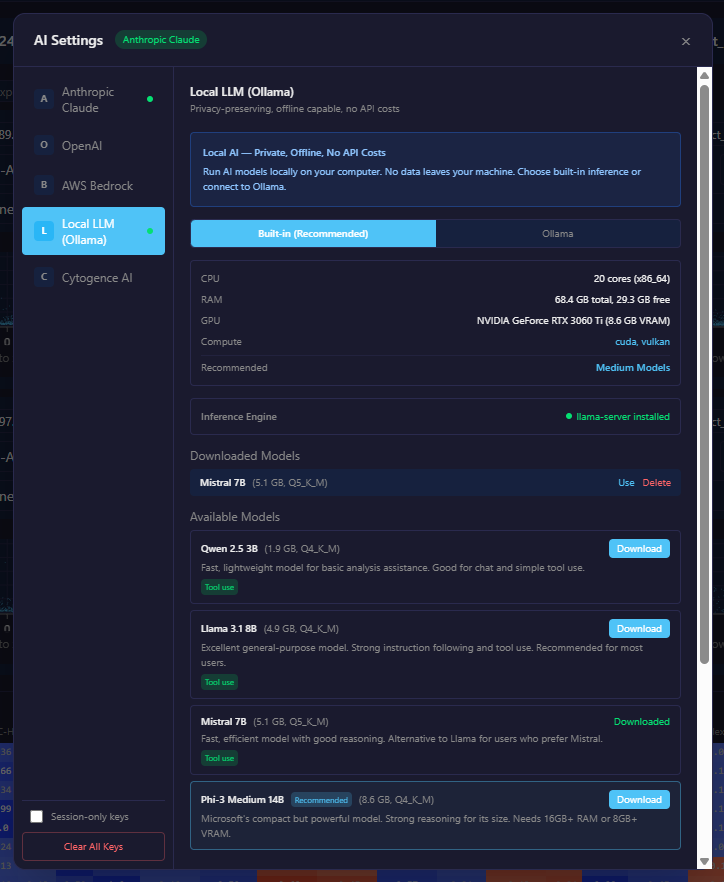
Task: Click the Phi-3 Medium 14B model name
Action: [x=242, y=799]
